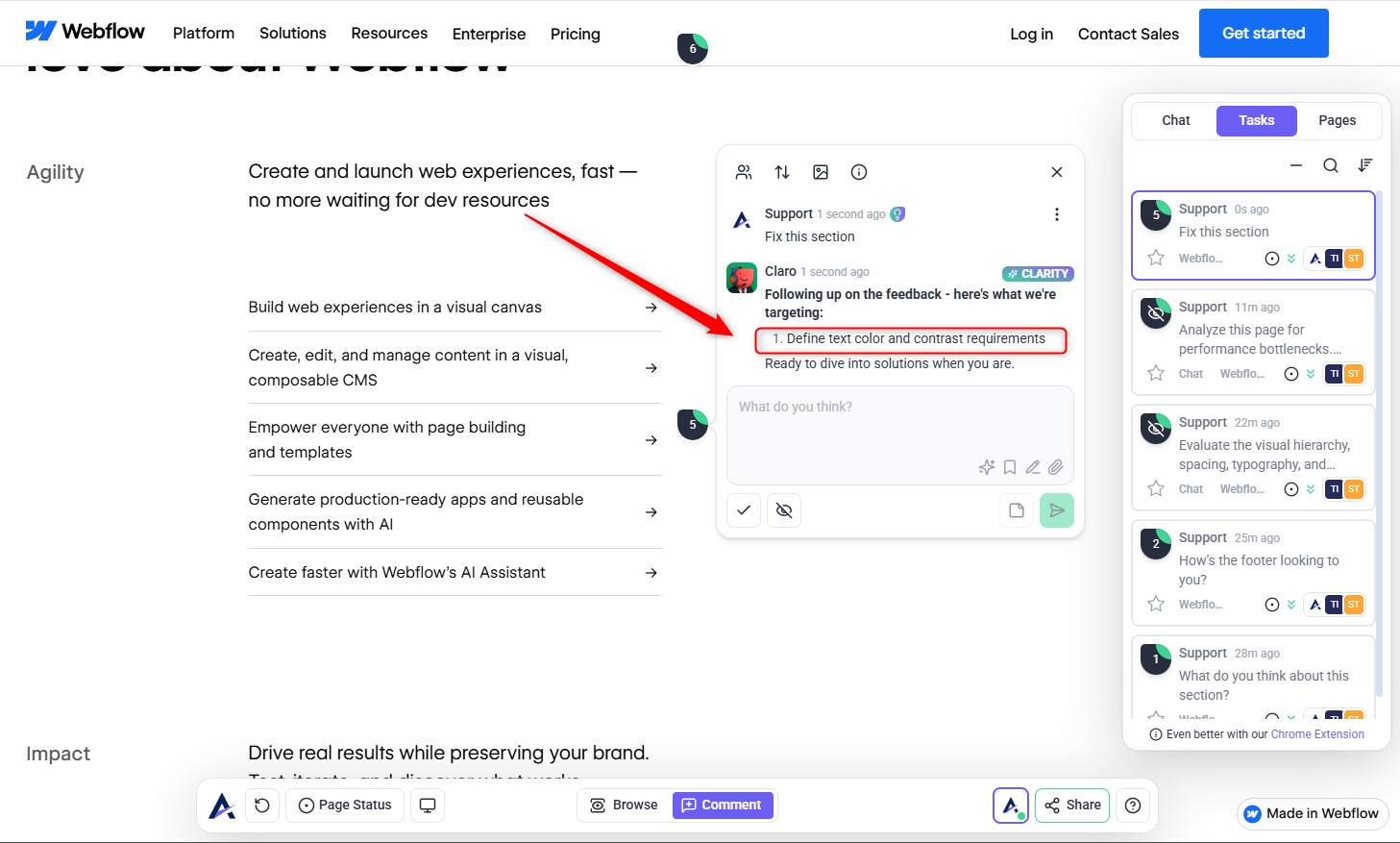
Task: Open the Chrome Extension link
Action: pos(1317,734)
